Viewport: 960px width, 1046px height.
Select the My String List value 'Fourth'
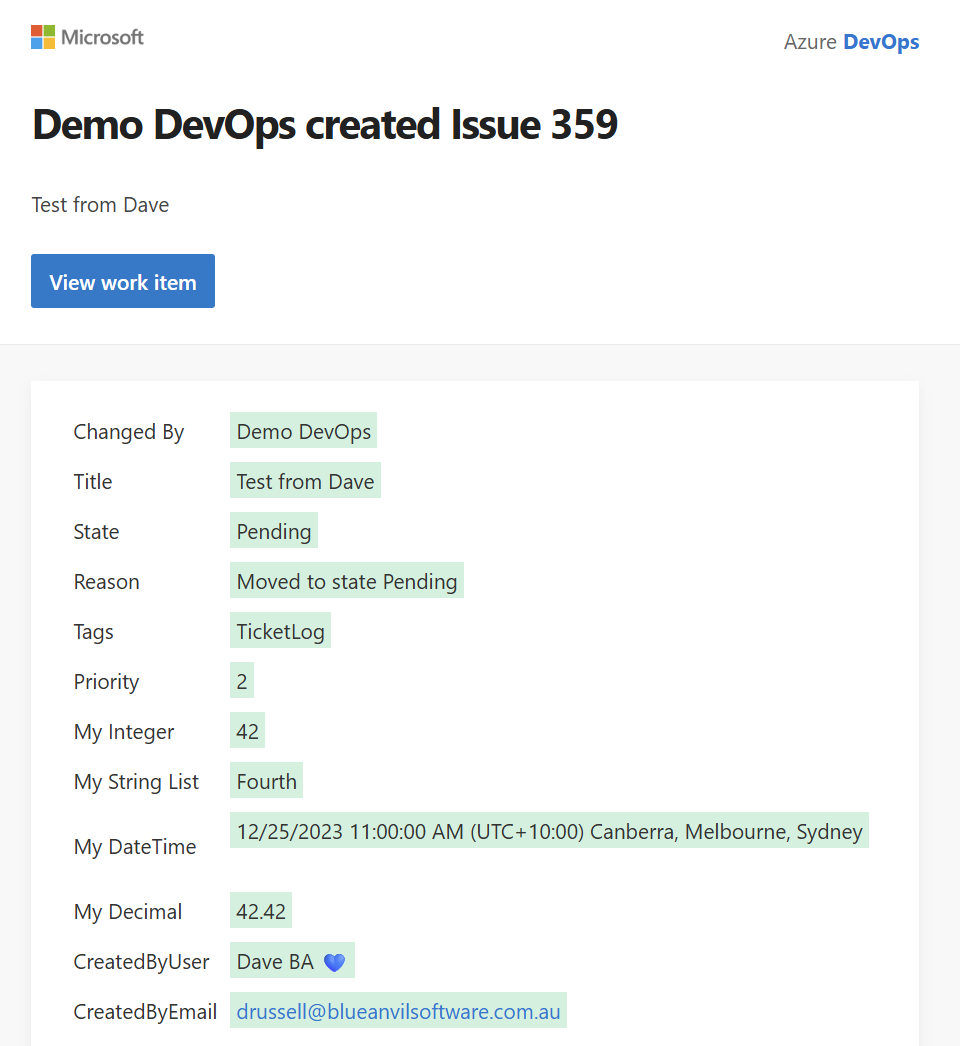[x=266, y=782]
